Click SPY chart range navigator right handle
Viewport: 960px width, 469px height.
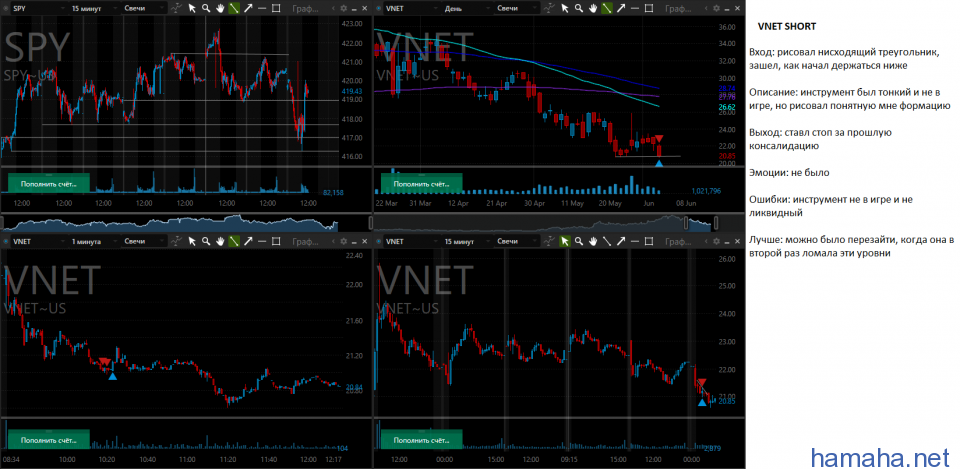pos(370,222)
